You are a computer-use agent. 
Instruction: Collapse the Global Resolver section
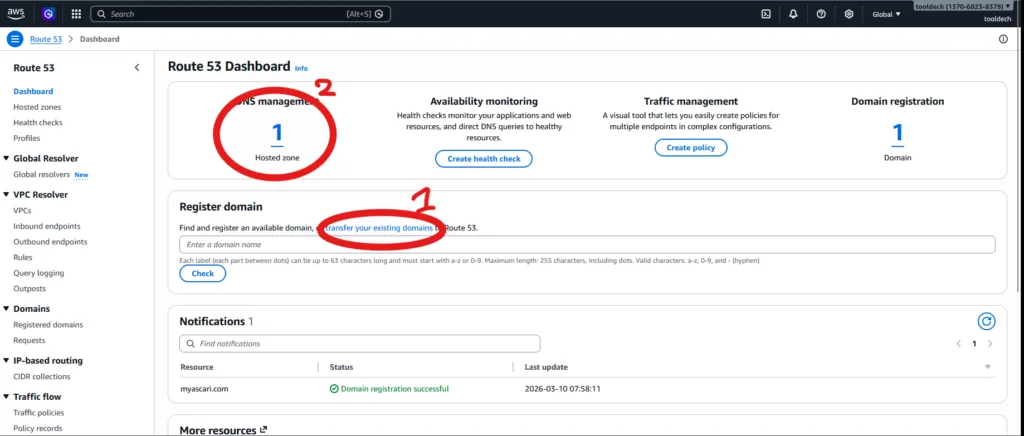tap(6, 158)
